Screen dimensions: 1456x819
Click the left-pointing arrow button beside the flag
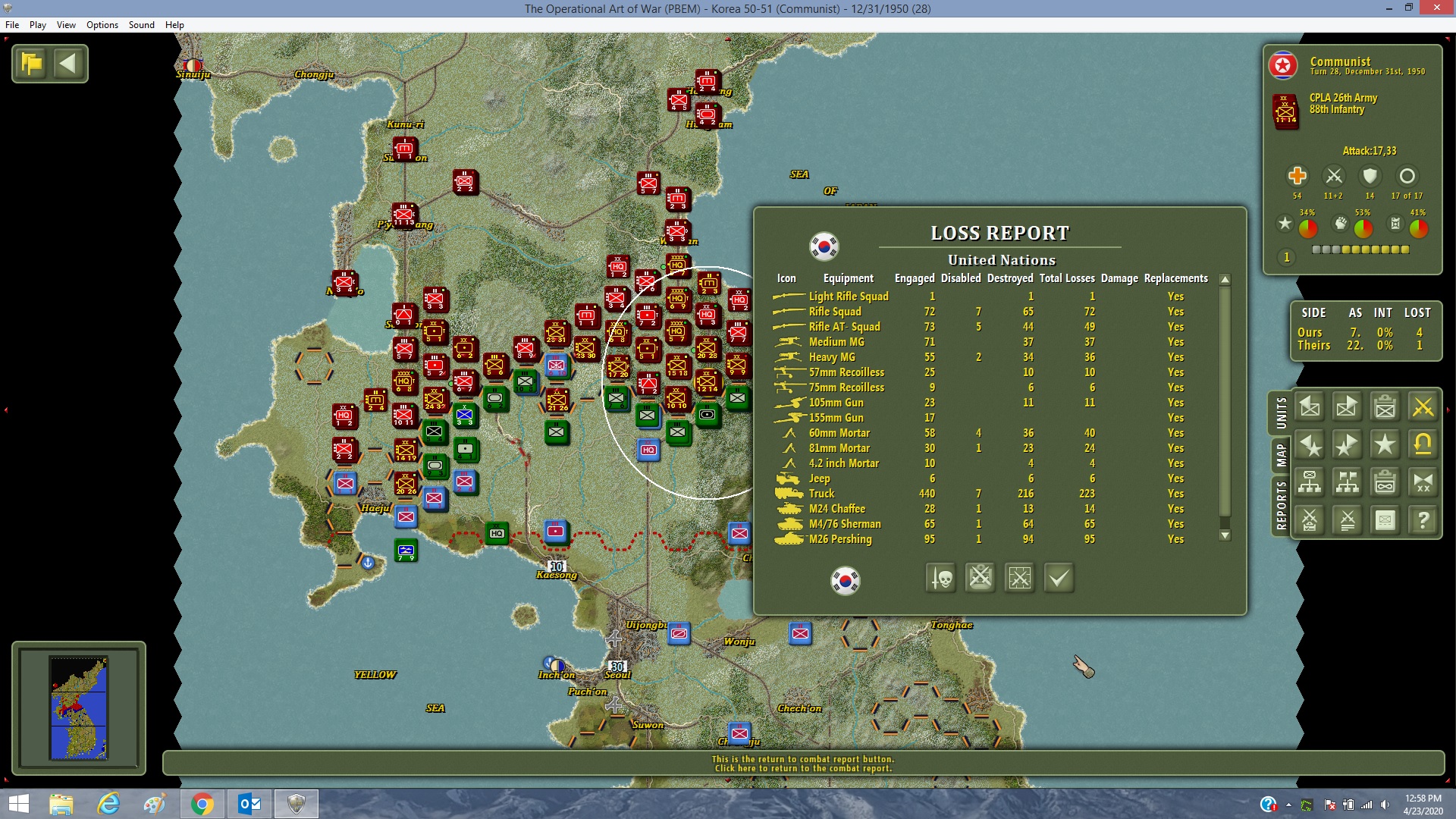(x=68, y=64)
